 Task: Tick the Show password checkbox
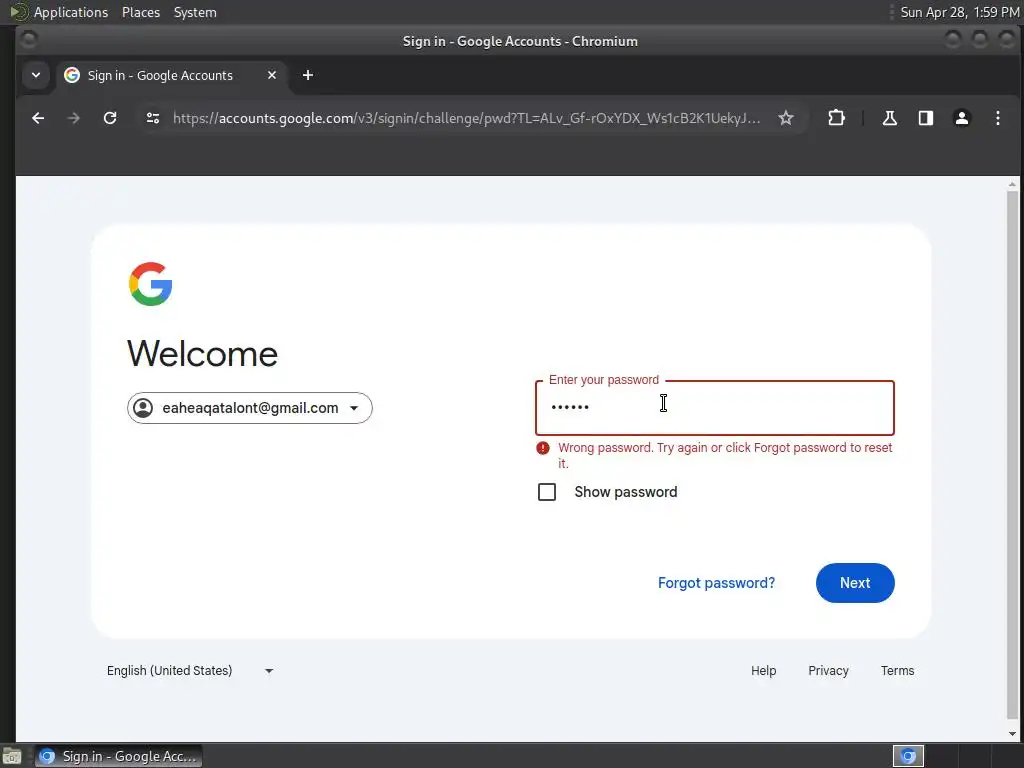point(547,492)
